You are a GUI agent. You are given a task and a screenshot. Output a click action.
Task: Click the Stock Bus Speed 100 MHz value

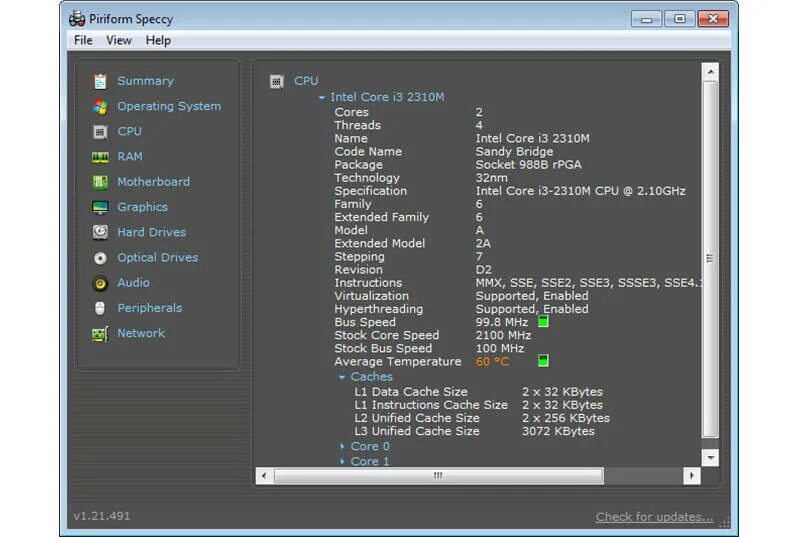click(x=499, y=348)
